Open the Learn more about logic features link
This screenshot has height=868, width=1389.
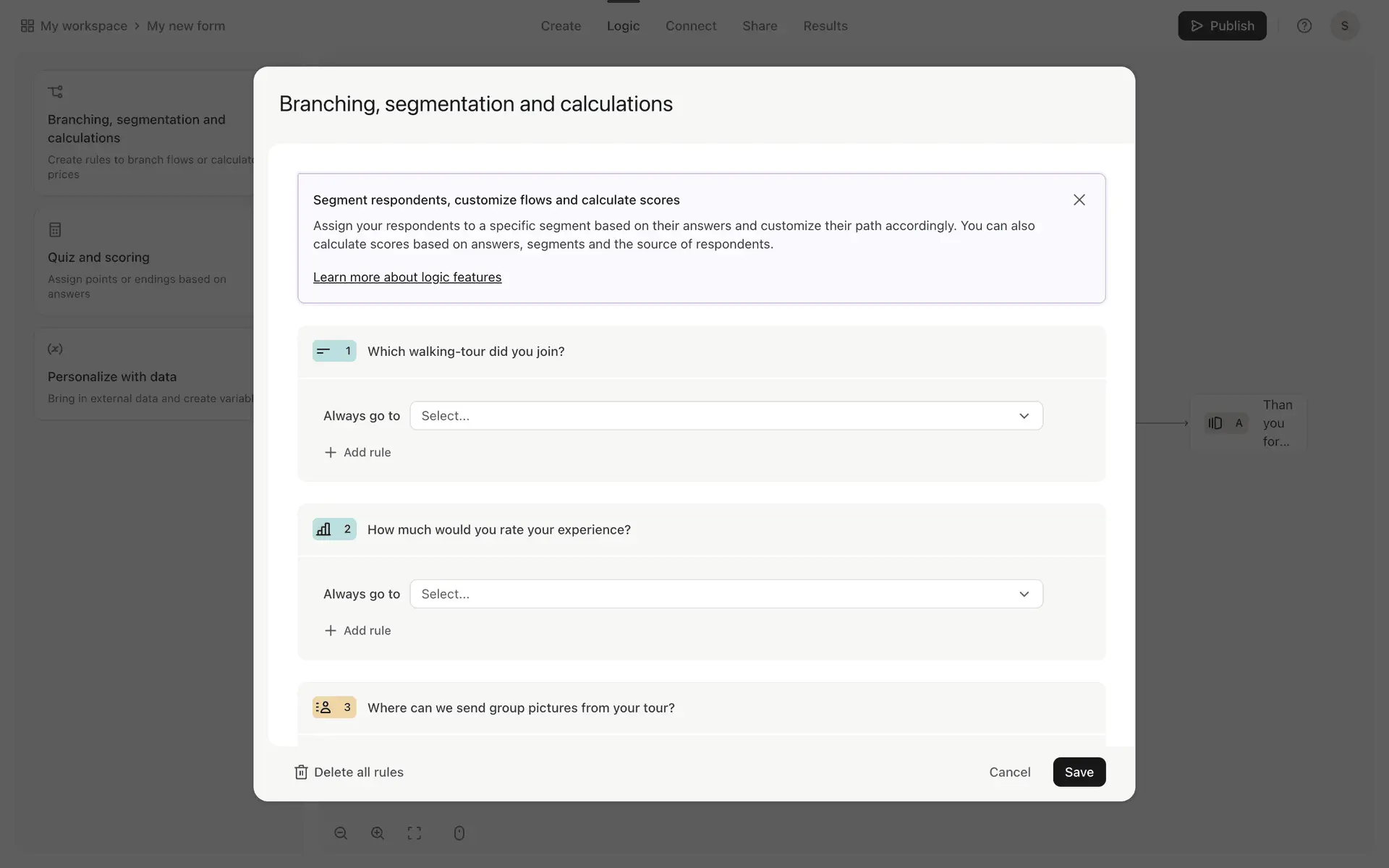tap(407, 277)
